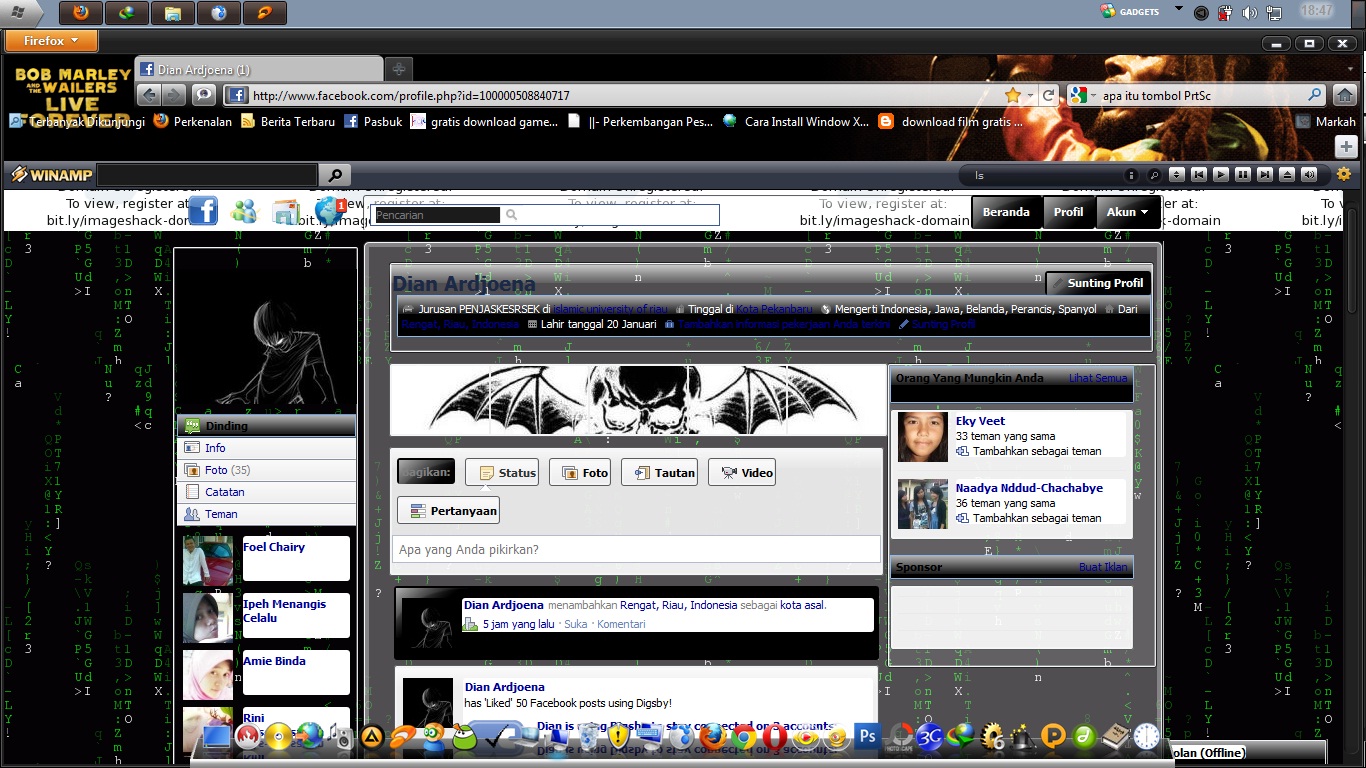
Task: Click Lihat Semua link
Action: click(x=1098, y=378)
